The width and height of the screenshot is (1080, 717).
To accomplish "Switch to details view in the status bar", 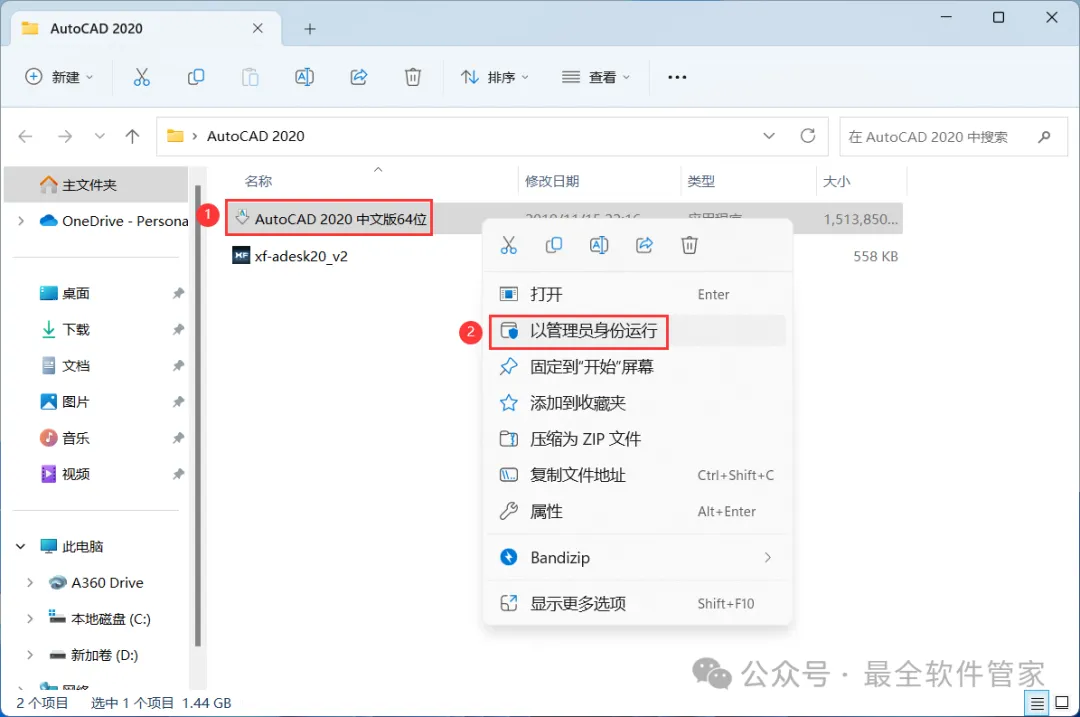I will point(1037,703).
